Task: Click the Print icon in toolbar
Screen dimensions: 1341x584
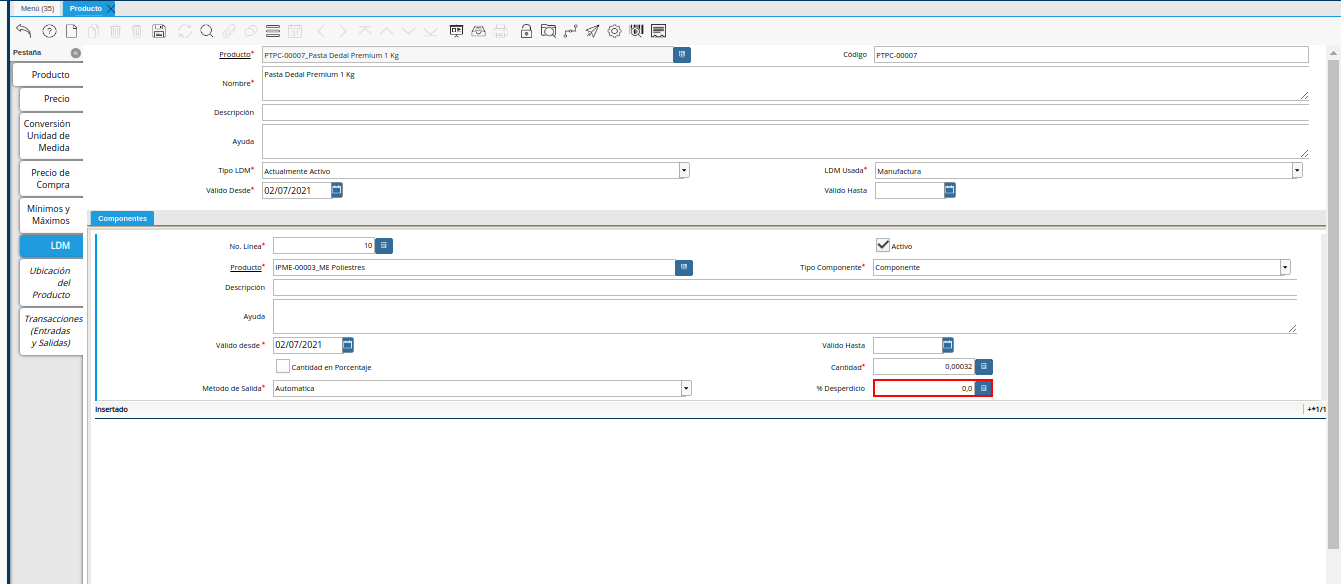Action: [501, 31]
